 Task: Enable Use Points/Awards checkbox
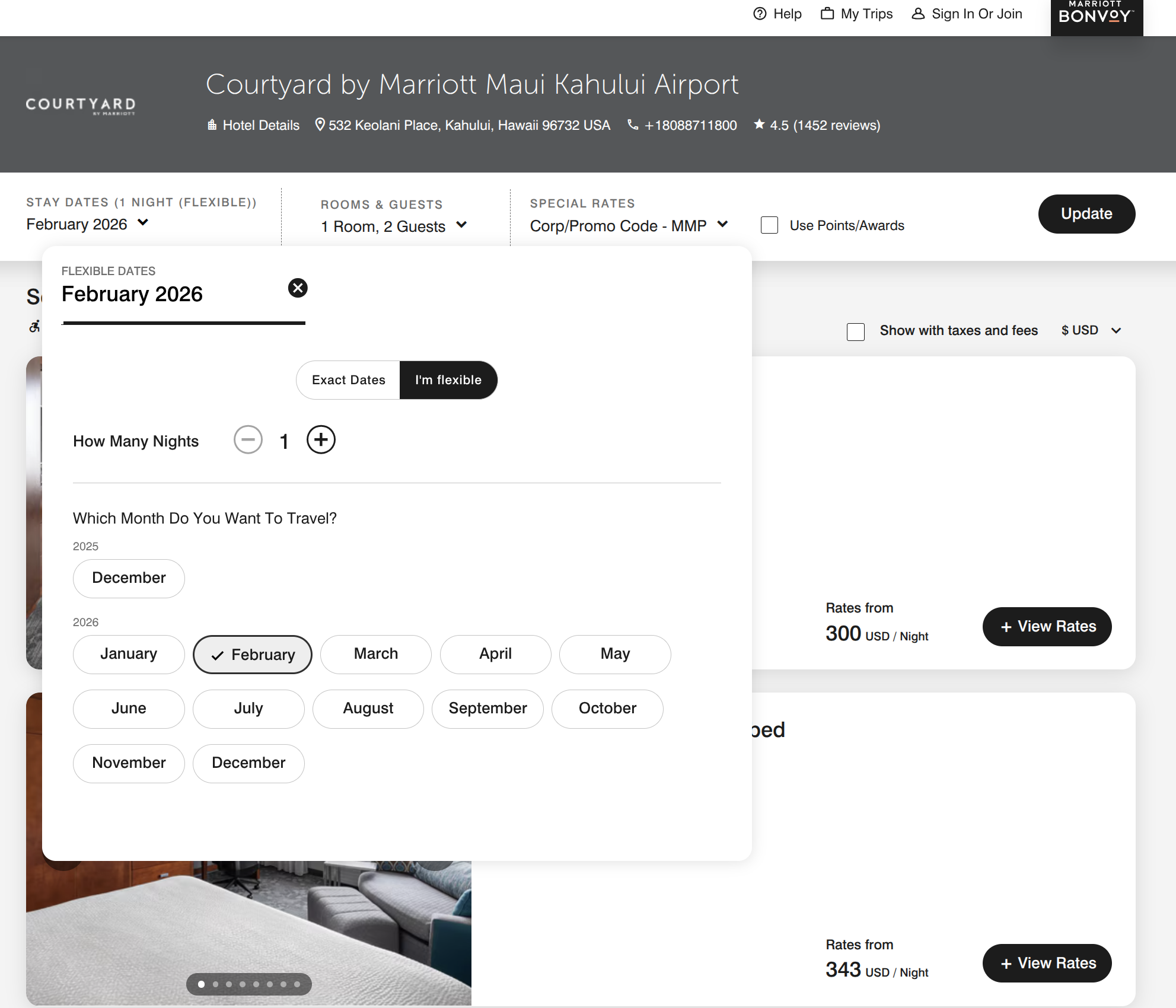pyautogui.click(x=769, y=225)
